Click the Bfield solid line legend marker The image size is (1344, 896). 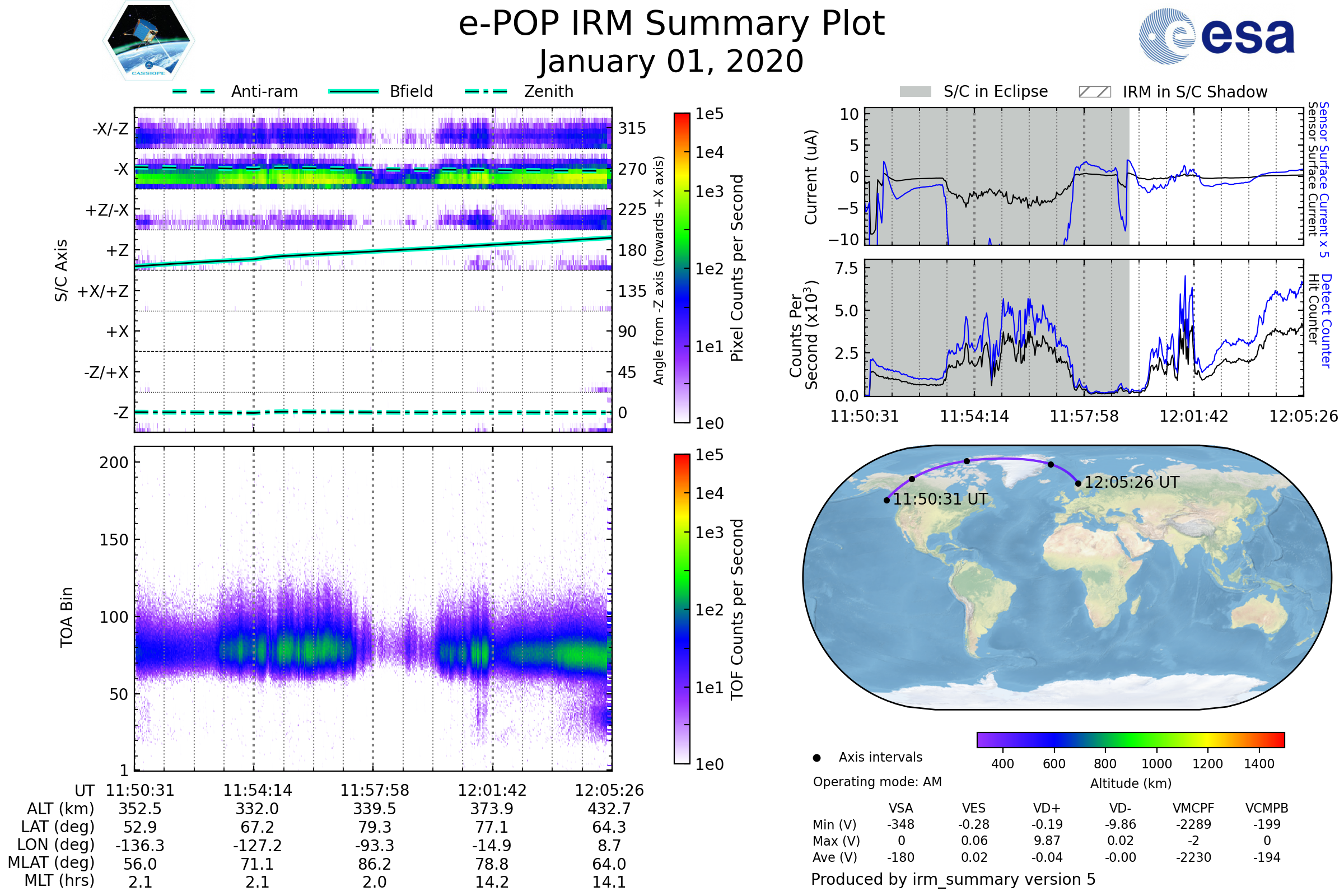tap(353, 91)
